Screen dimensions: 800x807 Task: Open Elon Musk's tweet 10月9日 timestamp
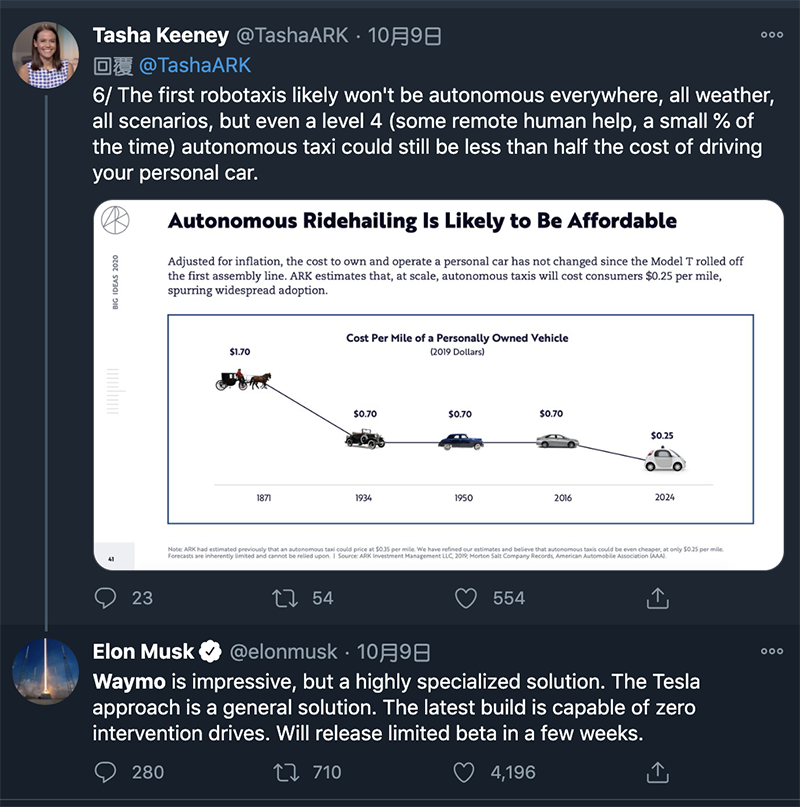tap(393, 652)
